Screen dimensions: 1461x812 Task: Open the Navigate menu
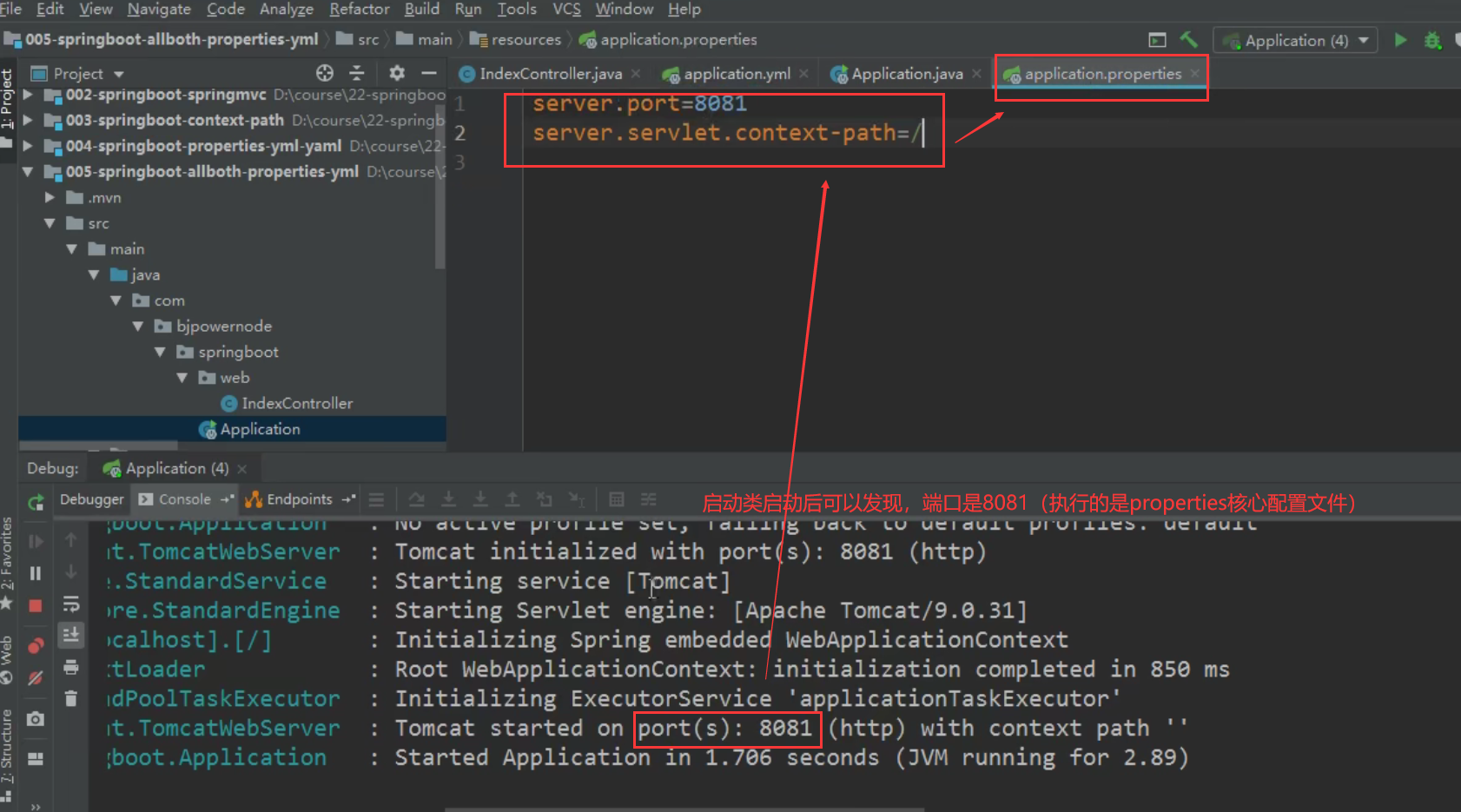(159, 9)
